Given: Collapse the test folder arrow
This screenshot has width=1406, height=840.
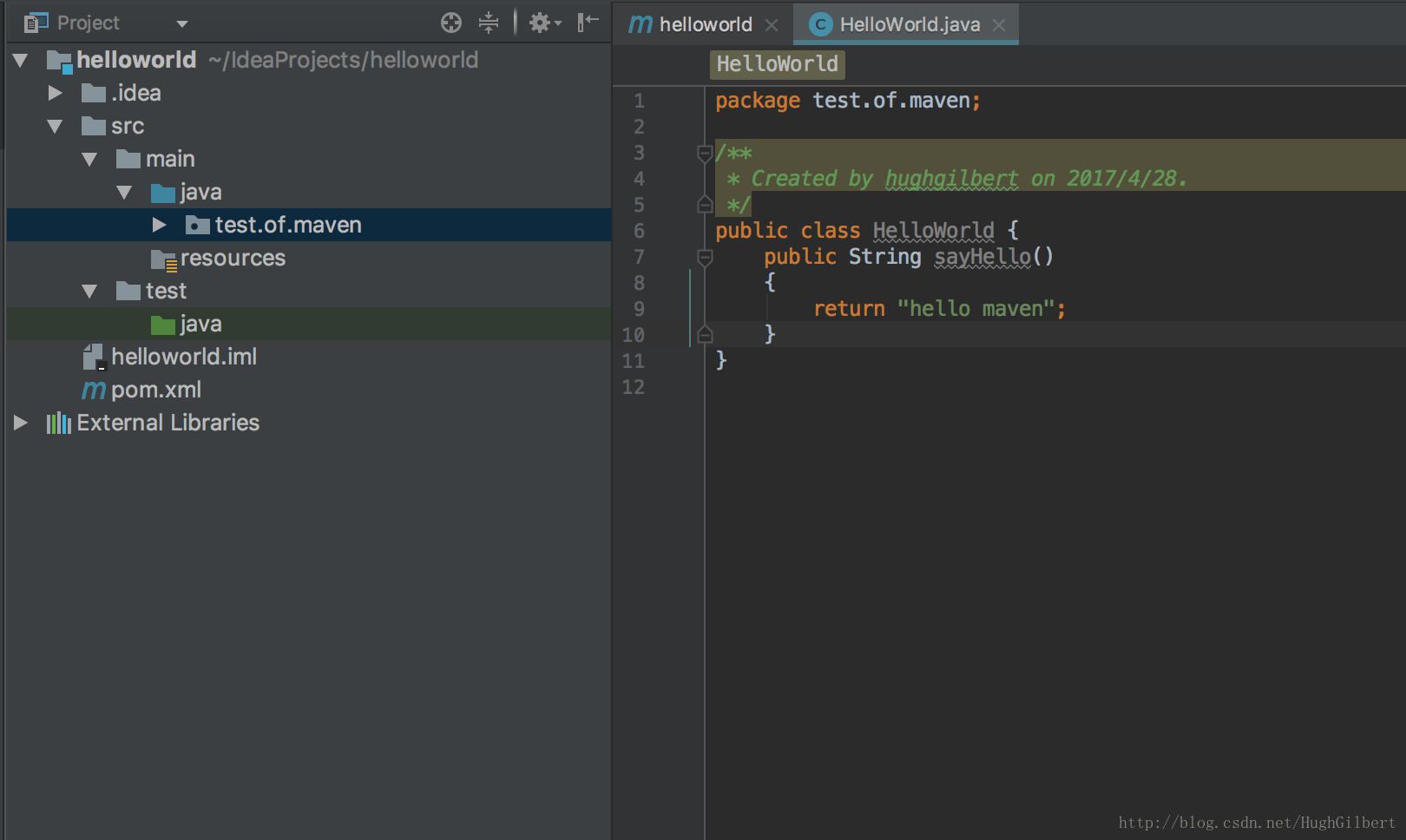Looking at the screenshot, I should pos(89,291).
